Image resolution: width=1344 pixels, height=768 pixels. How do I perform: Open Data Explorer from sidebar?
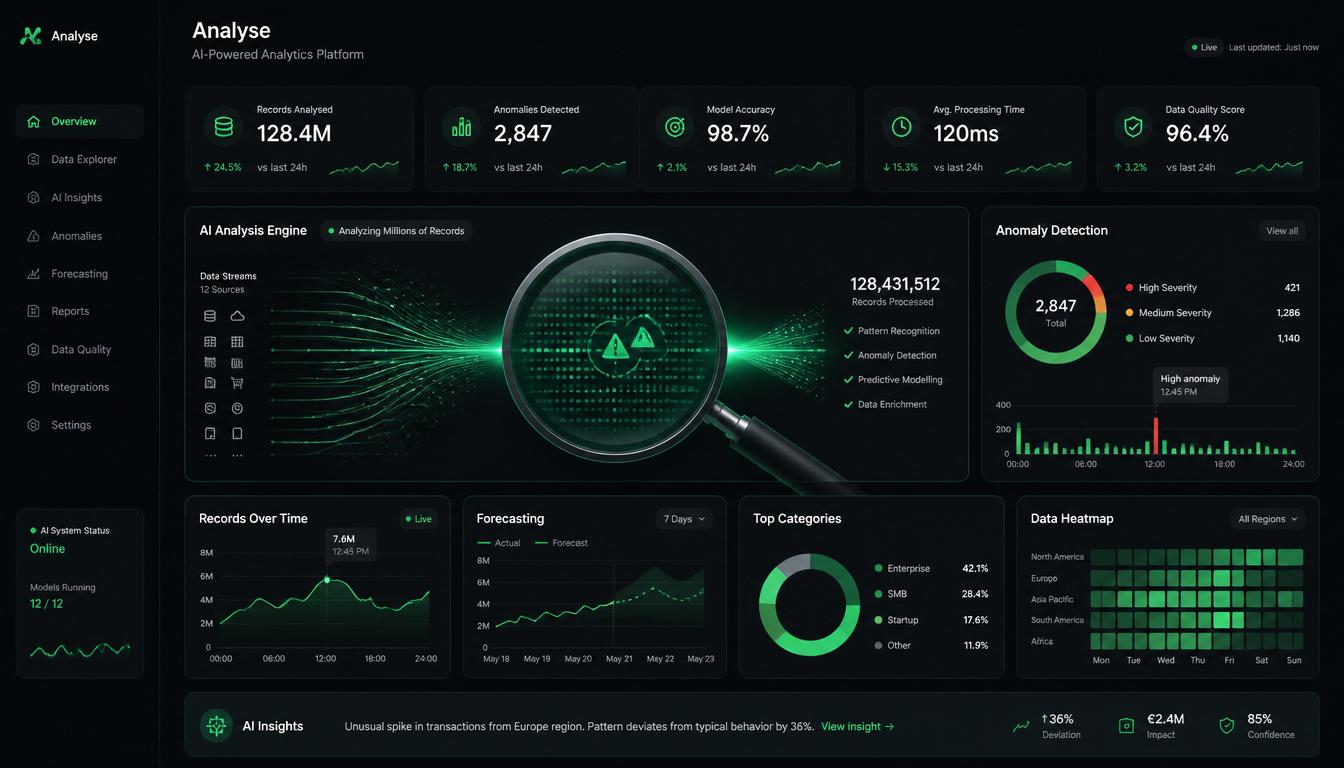79,159
